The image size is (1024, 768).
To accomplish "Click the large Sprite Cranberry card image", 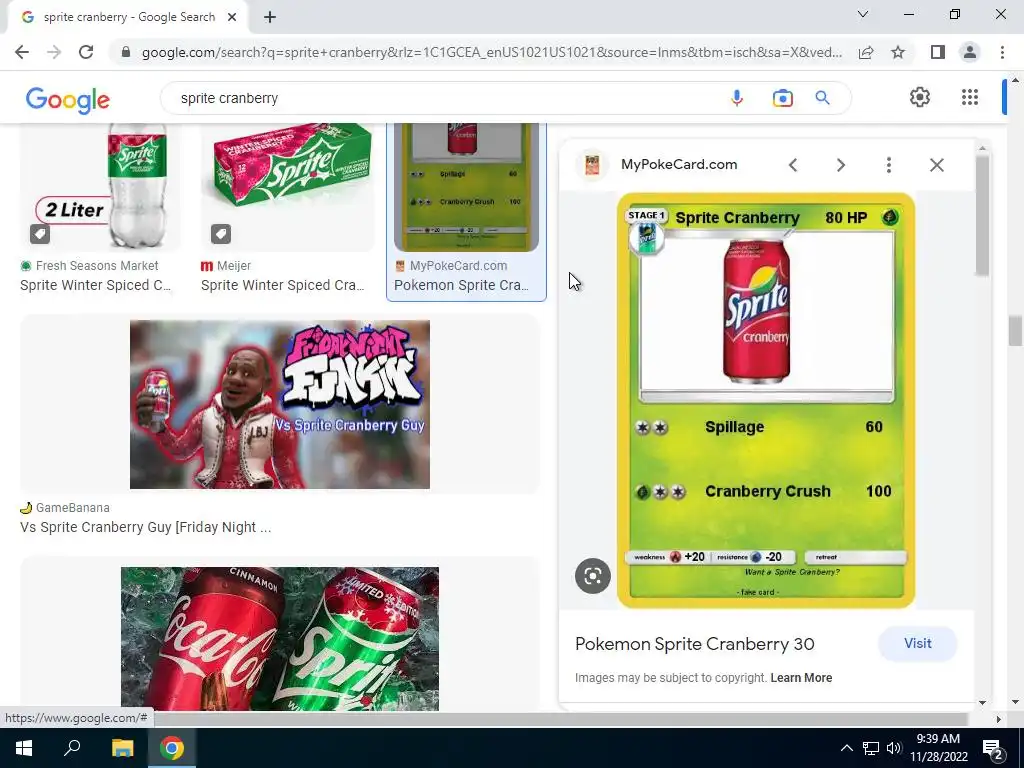I will (766, 400).
